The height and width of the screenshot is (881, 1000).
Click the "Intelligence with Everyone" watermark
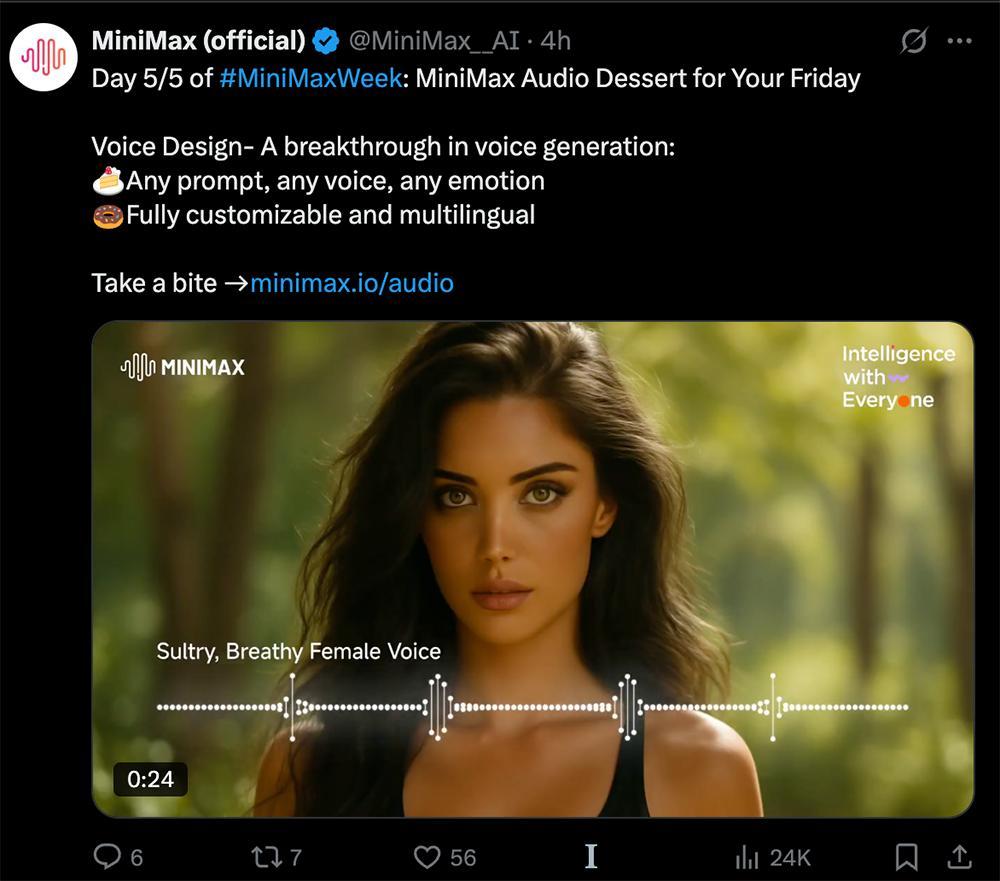(897, 377)
